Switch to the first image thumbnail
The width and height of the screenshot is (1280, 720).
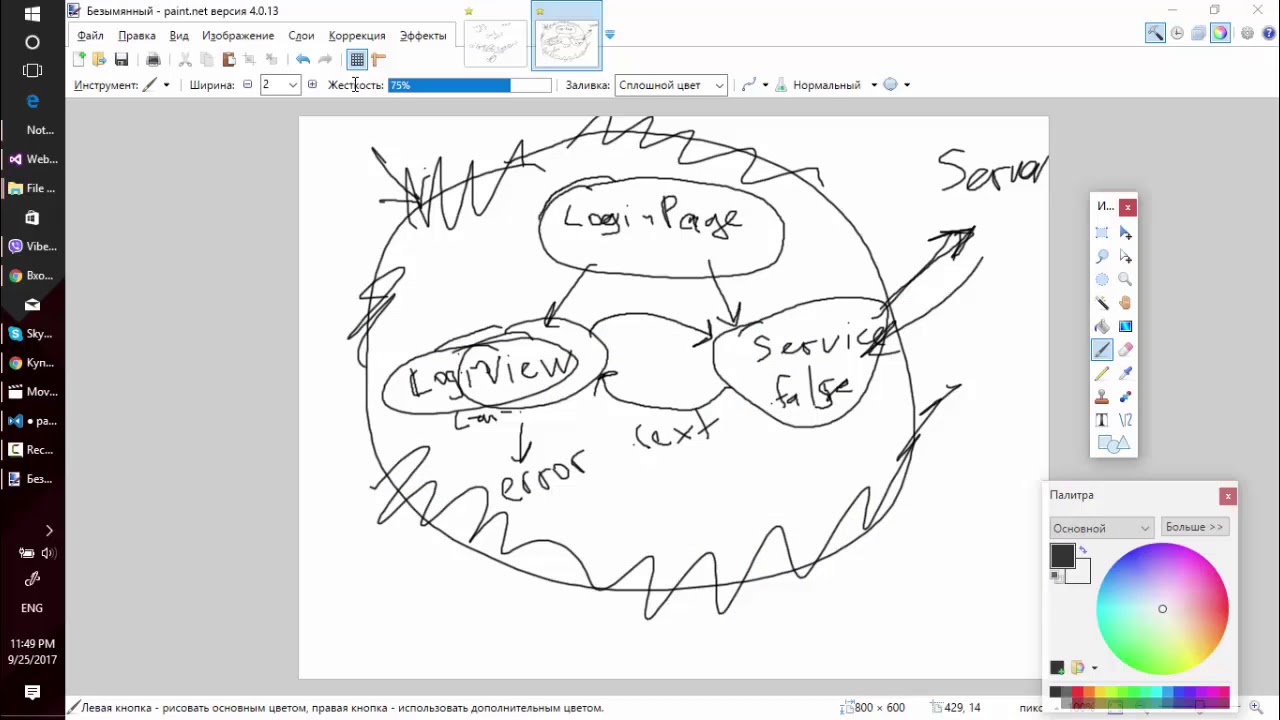pyautogui.click(x=493, y=41)
